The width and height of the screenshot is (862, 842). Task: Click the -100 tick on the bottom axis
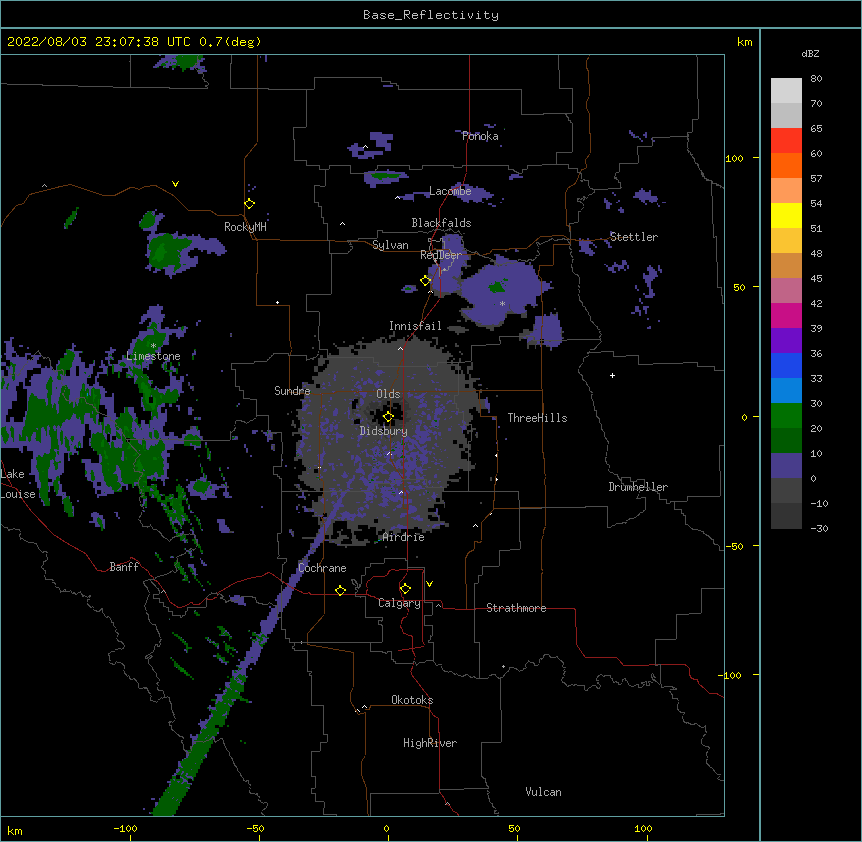click(x=125, y=828)
